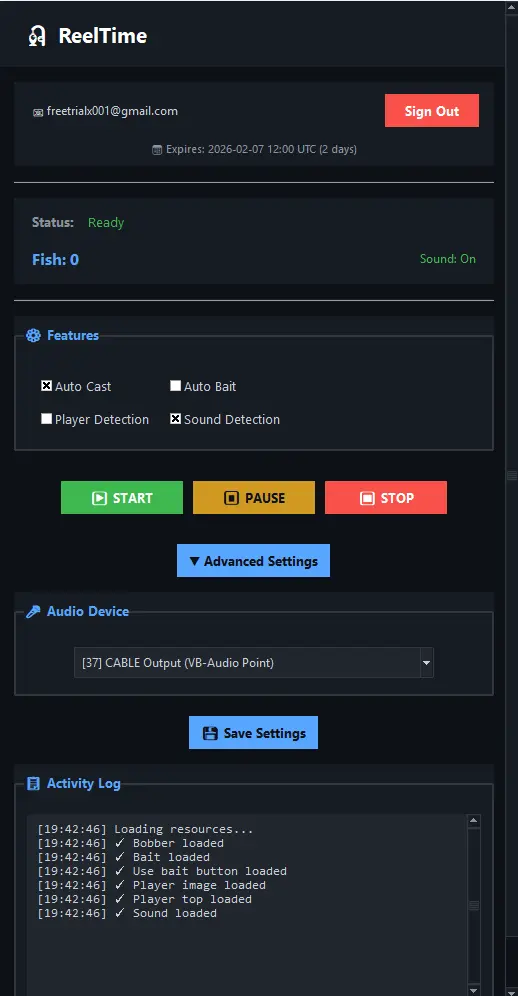The width and height of the screenshot is (518, 996).
Task: Stop the bot with STOP button
Action: [x=386, y=497]
